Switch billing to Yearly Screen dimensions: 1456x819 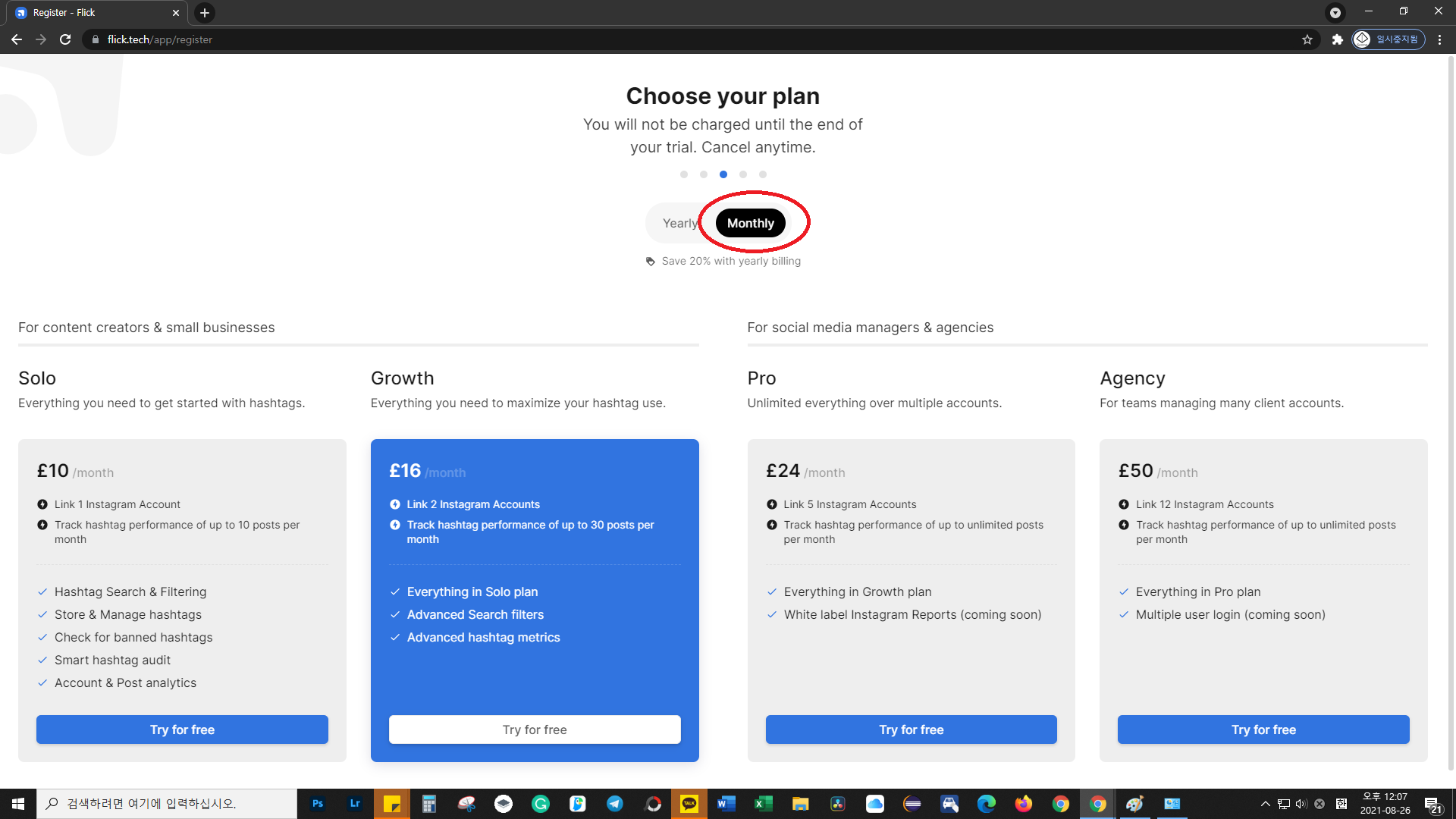pyautogui.click(x=679, y=223)
